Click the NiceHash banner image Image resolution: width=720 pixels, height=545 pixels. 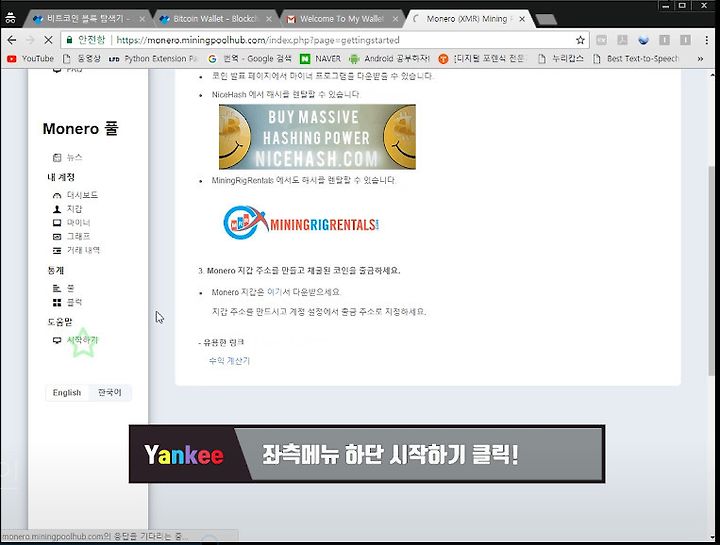[317, 137]
